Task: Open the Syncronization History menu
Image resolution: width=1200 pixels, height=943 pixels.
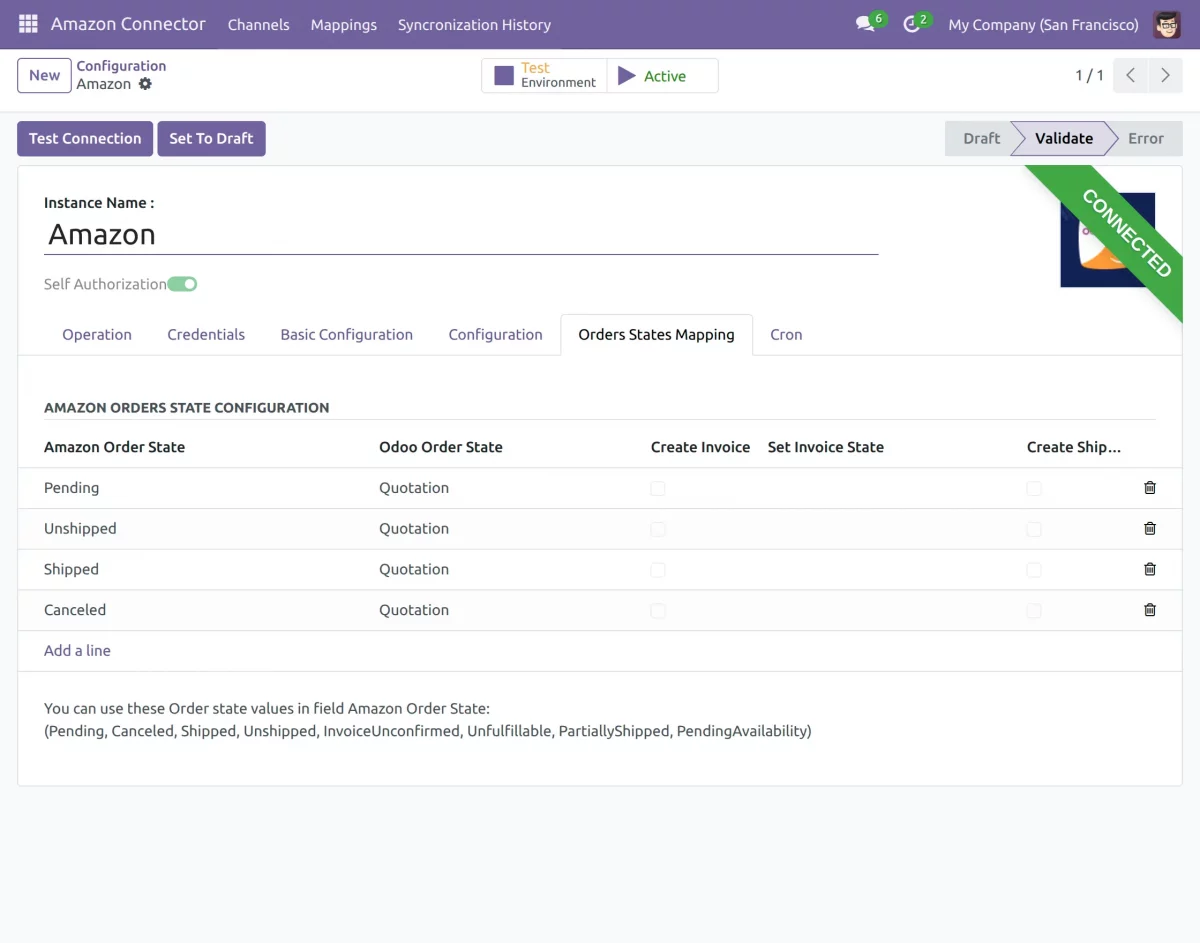Action: pyautogui.click(x=474, y=24)
